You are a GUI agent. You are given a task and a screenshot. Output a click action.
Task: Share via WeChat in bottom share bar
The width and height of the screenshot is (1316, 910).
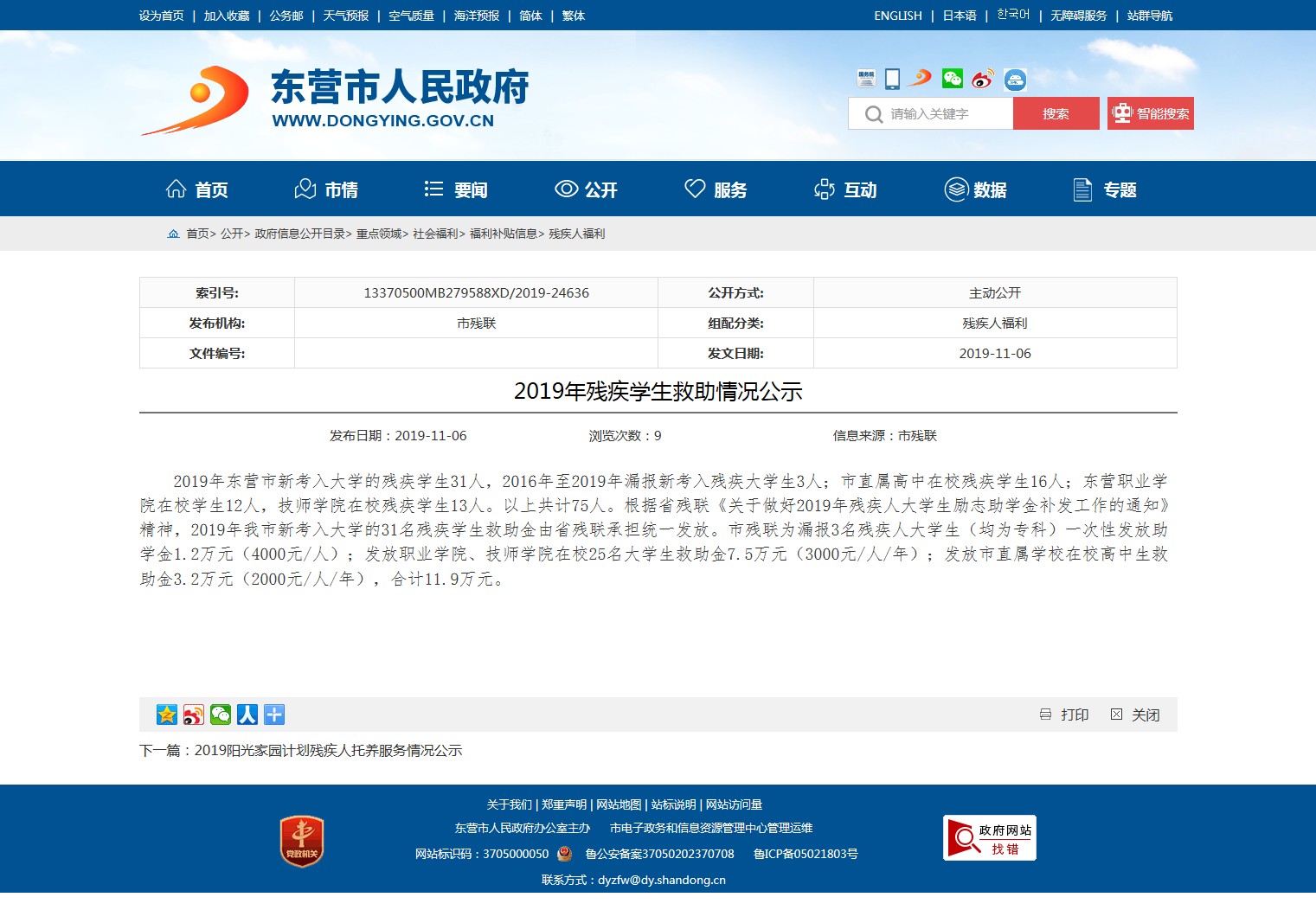tap(221, 715)
